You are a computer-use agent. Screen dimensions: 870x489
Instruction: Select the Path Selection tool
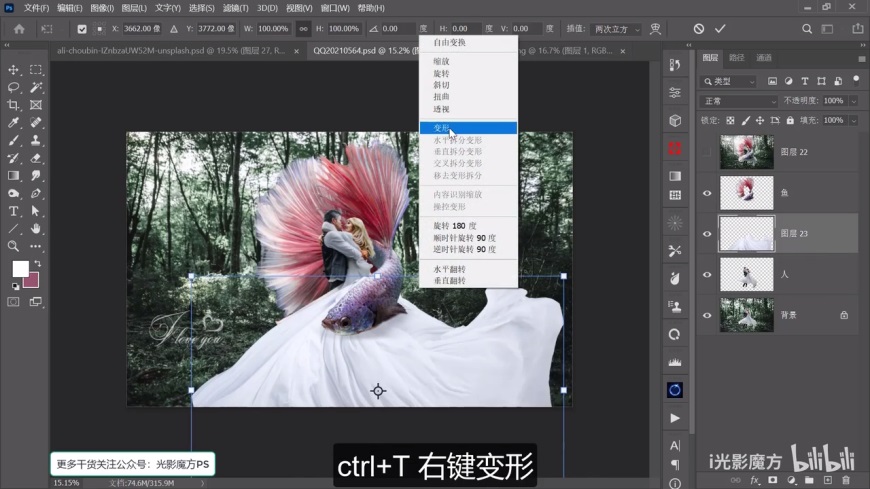point(36,211)
